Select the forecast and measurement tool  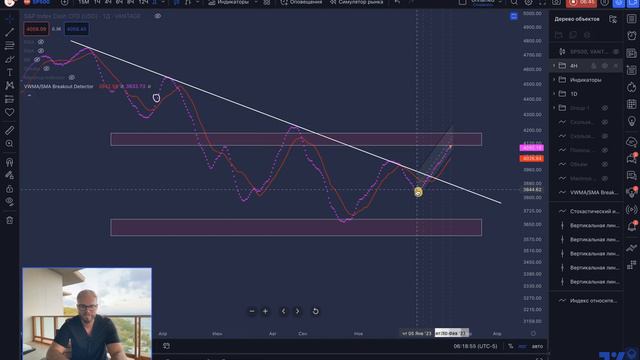9,99
